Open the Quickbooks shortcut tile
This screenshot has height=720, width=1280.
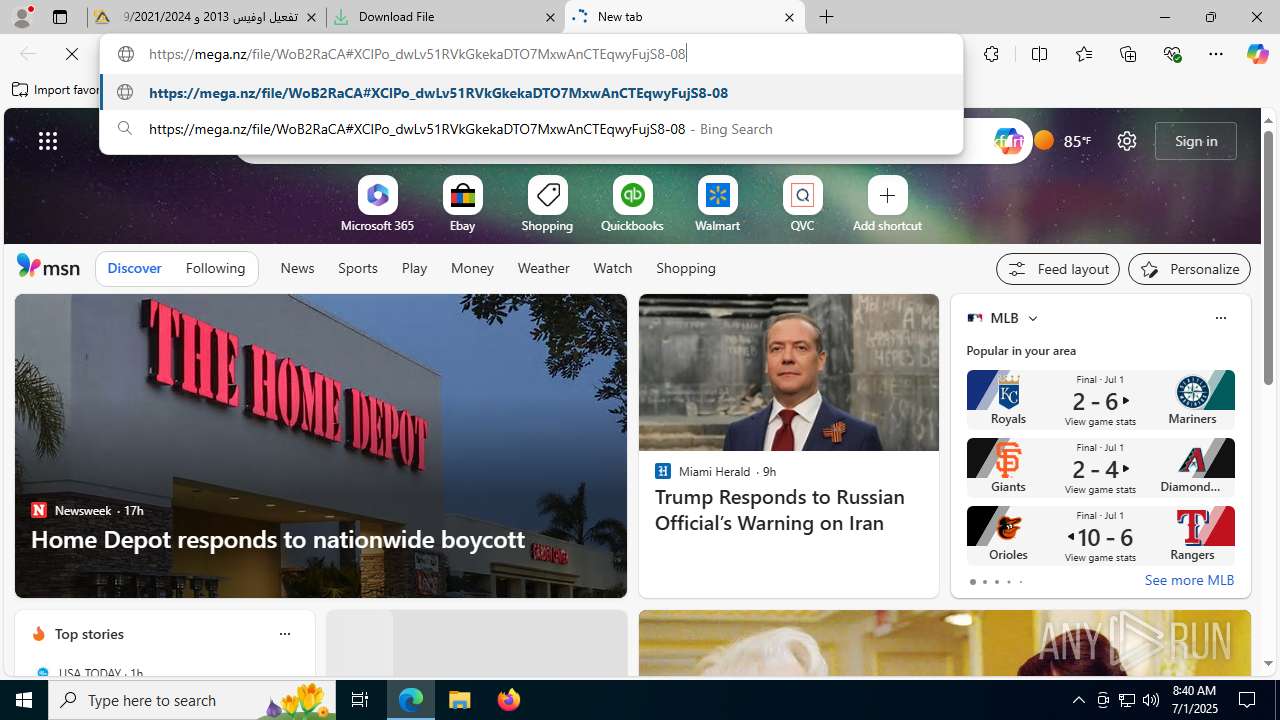point(632,206)
